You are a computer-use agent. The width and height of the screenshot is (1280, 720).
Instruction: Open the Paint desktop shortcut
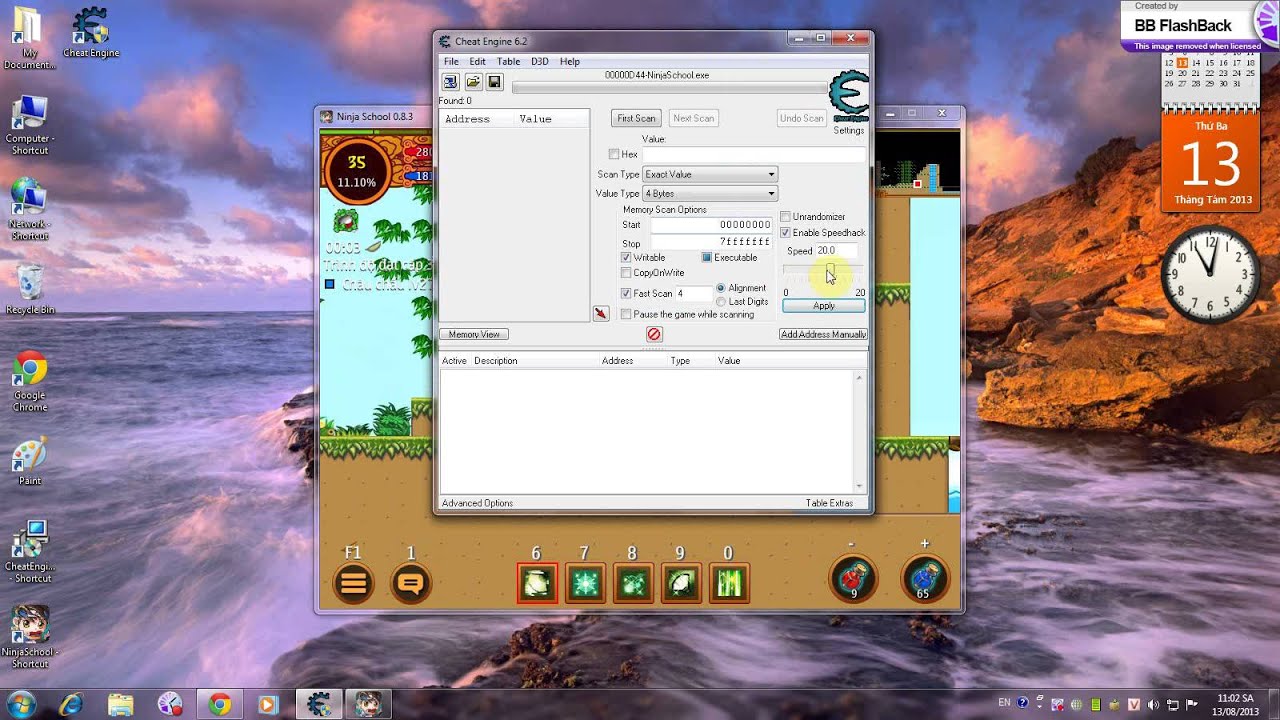tap(30, 462)
